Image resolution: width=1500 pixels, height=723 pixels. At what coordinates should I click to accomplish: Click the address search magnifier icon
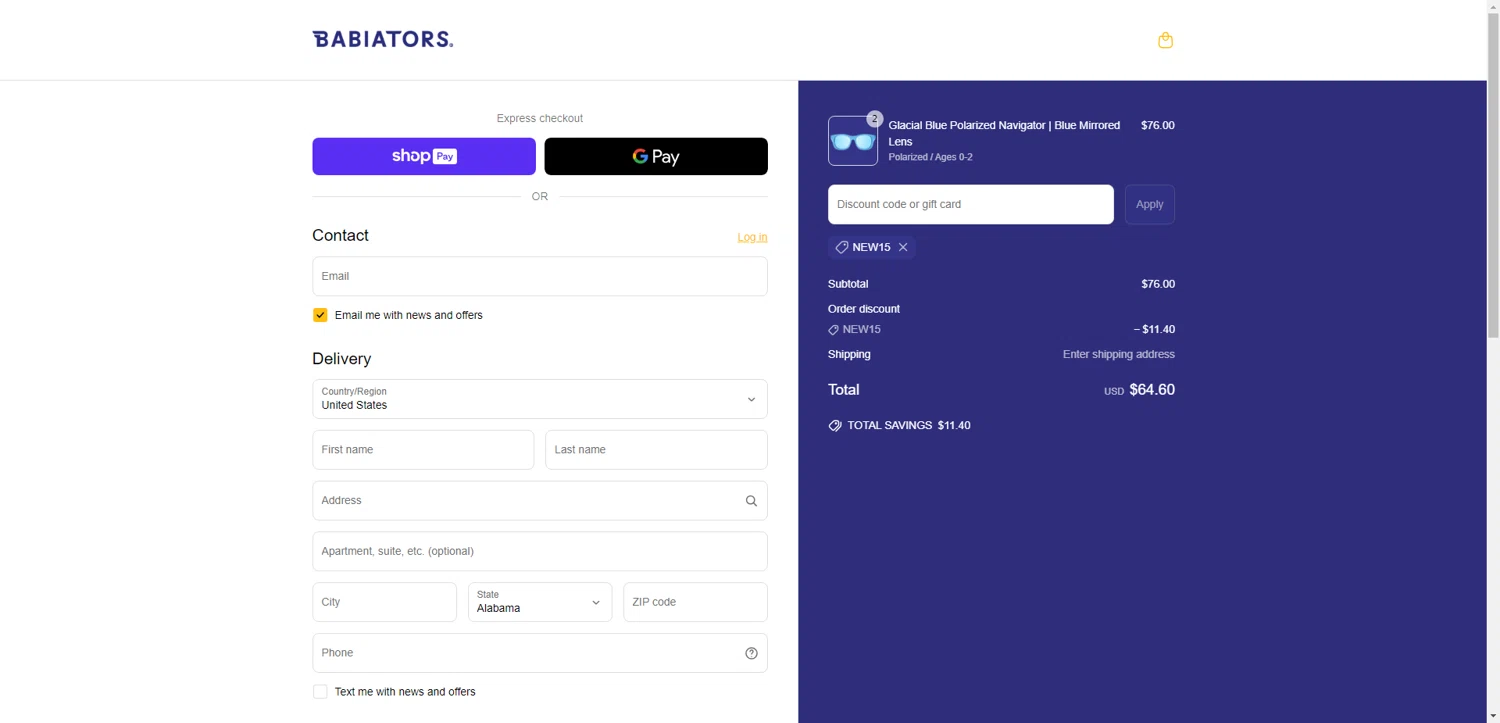(751, 501)
